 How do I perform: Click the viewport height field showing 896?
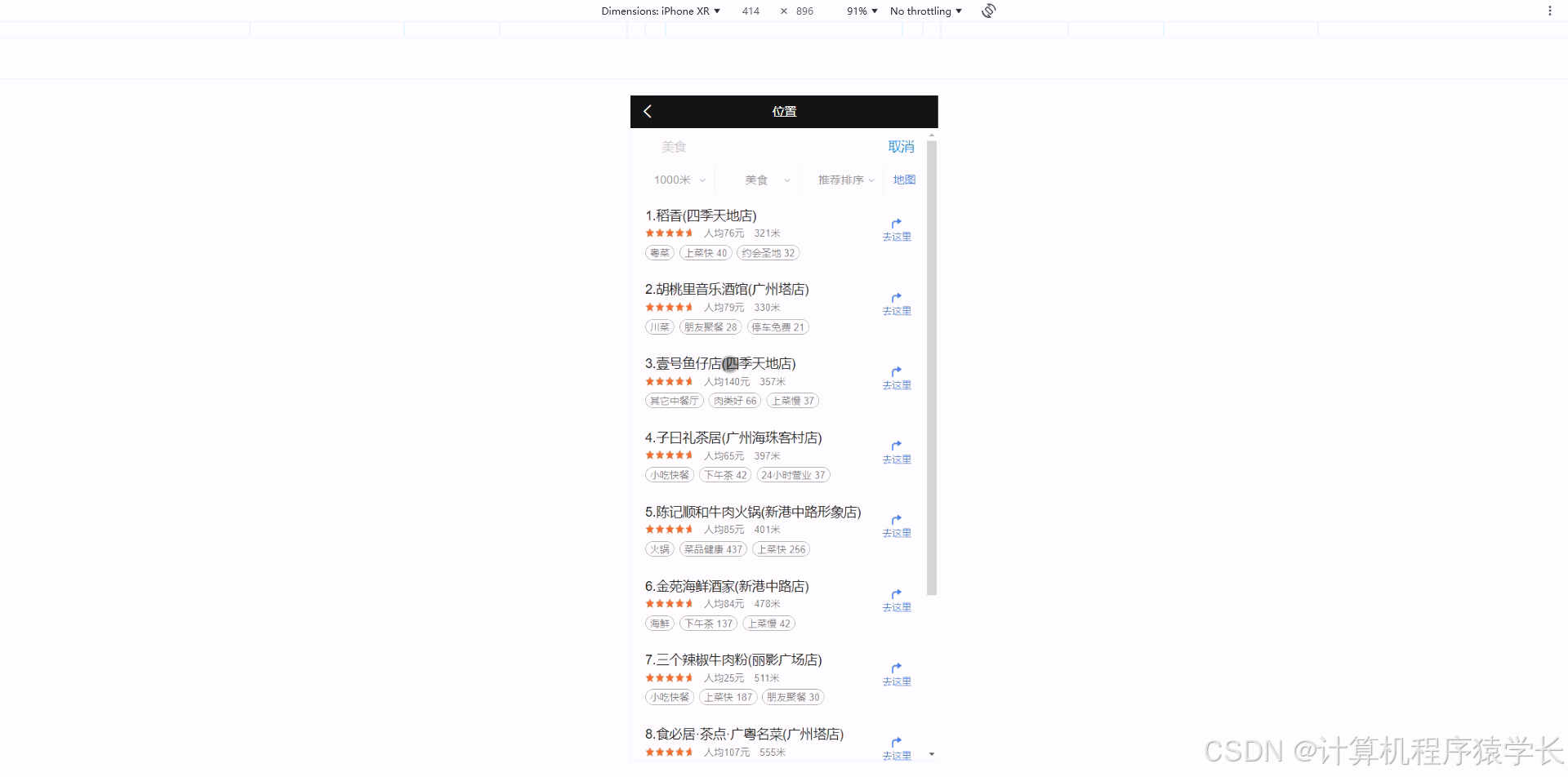pyautogui.click(x=804, y=11)
